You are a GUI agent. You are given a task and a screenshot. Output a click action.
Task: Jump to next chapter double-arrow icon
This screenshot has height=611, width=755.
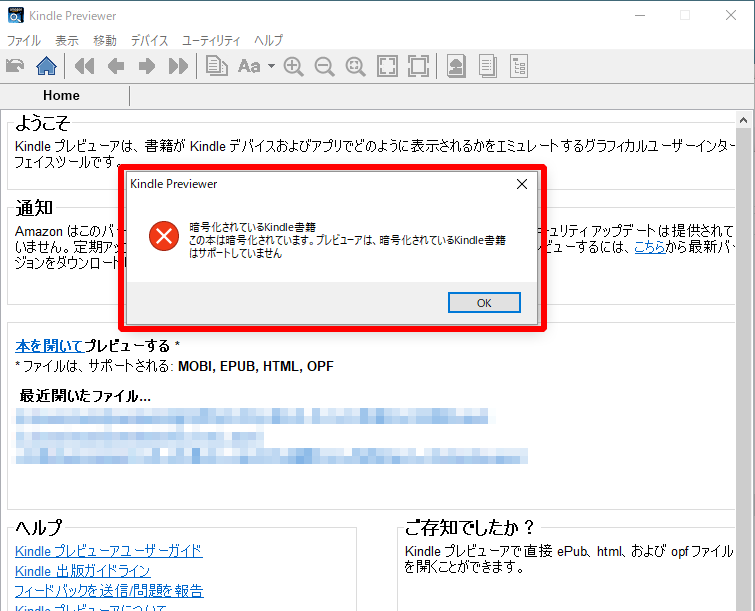(x=178, y=66)
